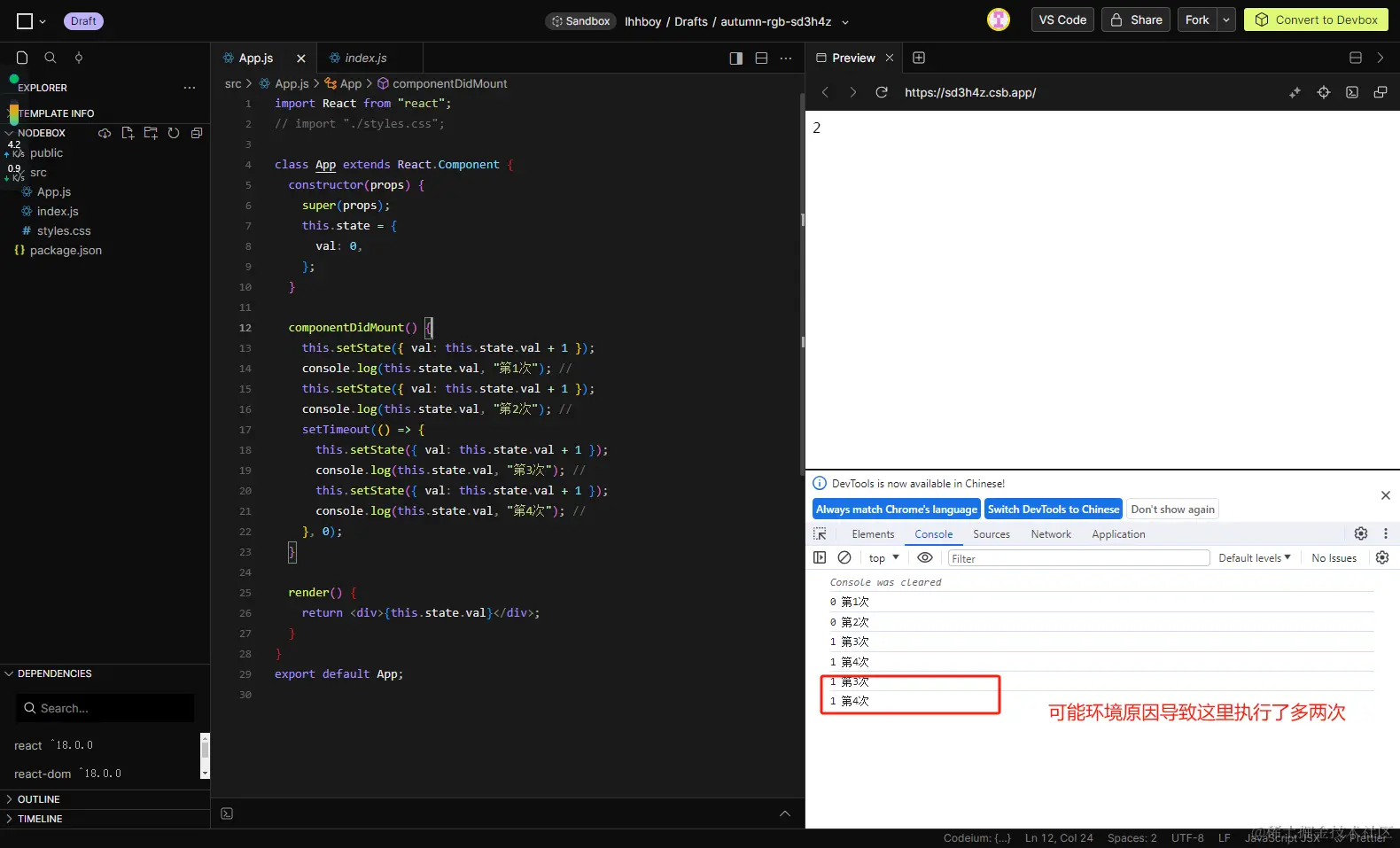
Task: Open the console context 'top' dropdown
Action: pyautogui.click(x=884, y=557)
